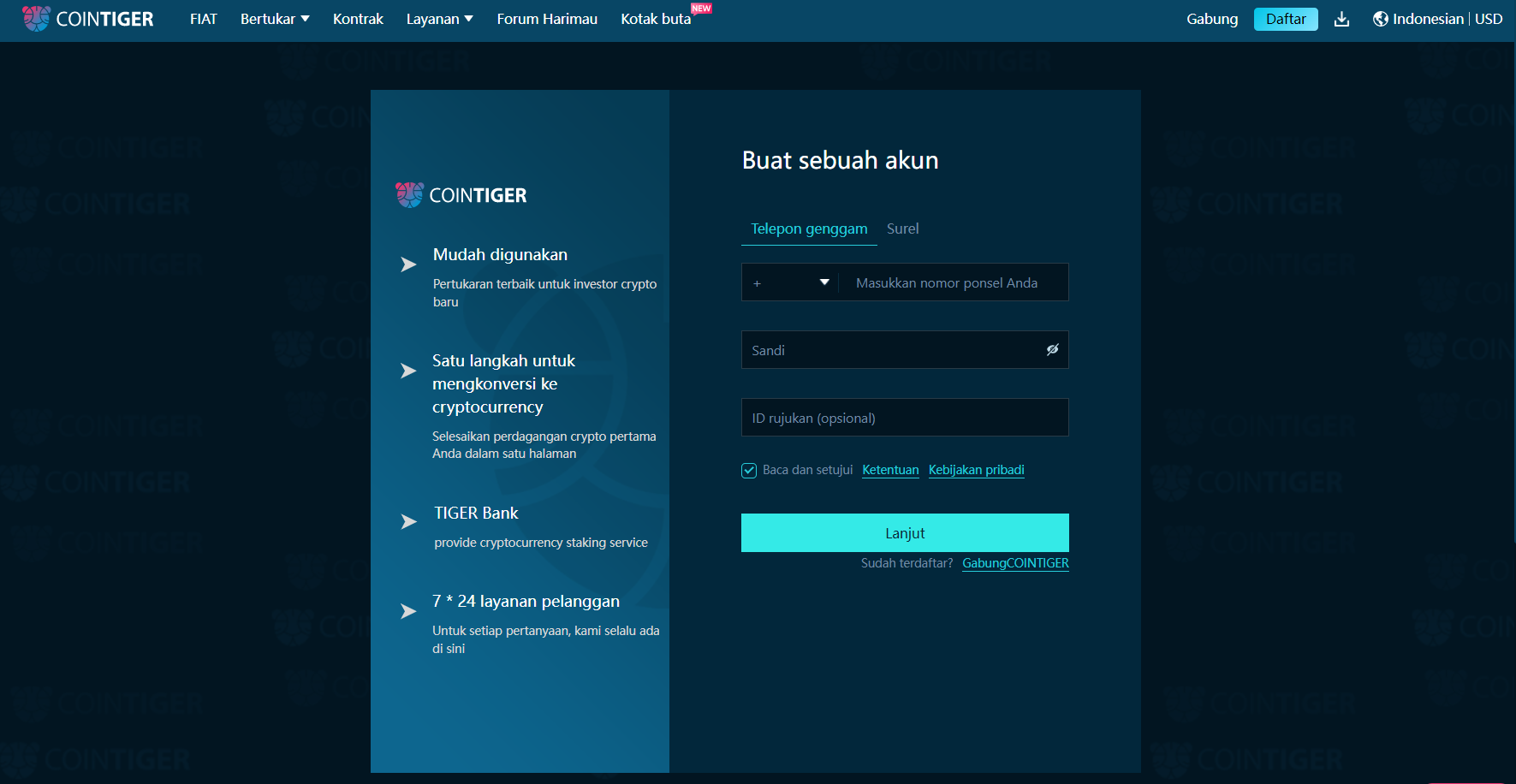Uncheck the Baca dan setujui checkbox
The width and height of the screenshot is (1516, 784).
pos(749,471)
